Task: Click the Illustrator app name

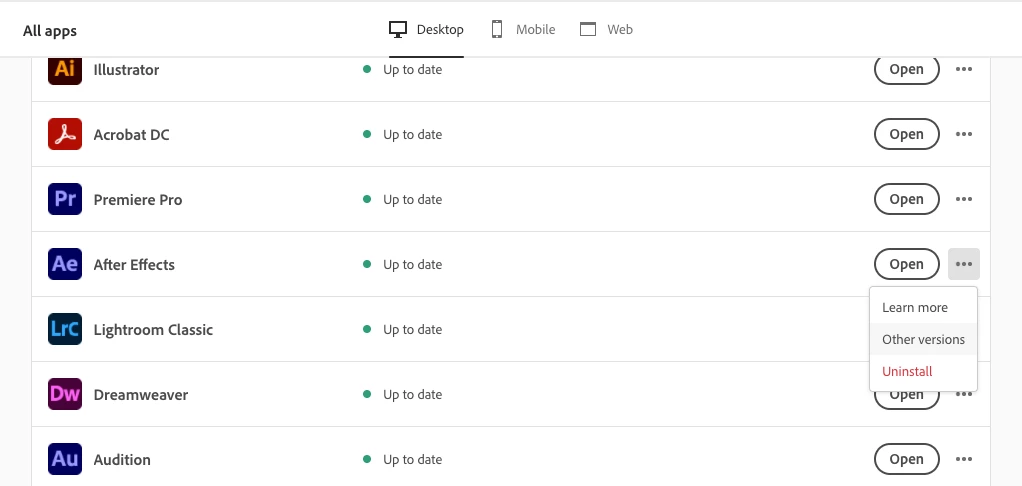Action: [126, 70]
